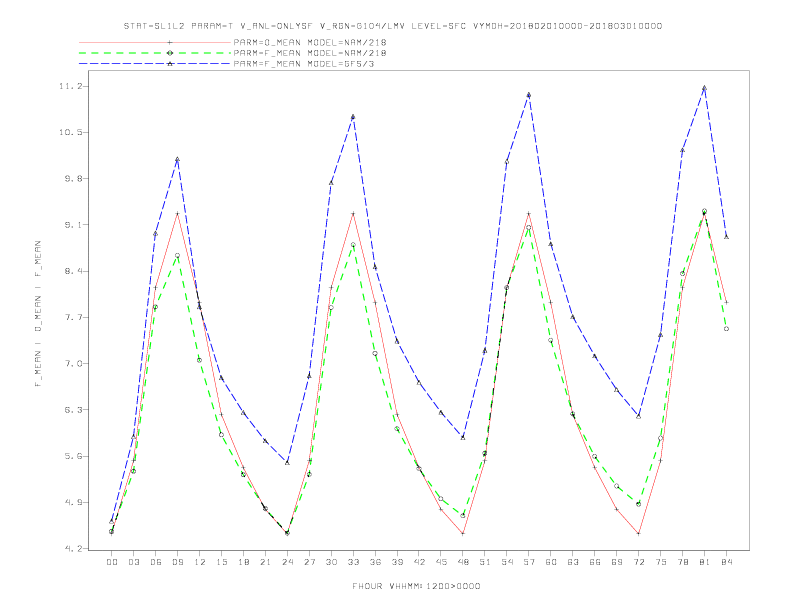792x612 pixels.
Task: Click x-axis tick label 15
Action: point(221,562)
